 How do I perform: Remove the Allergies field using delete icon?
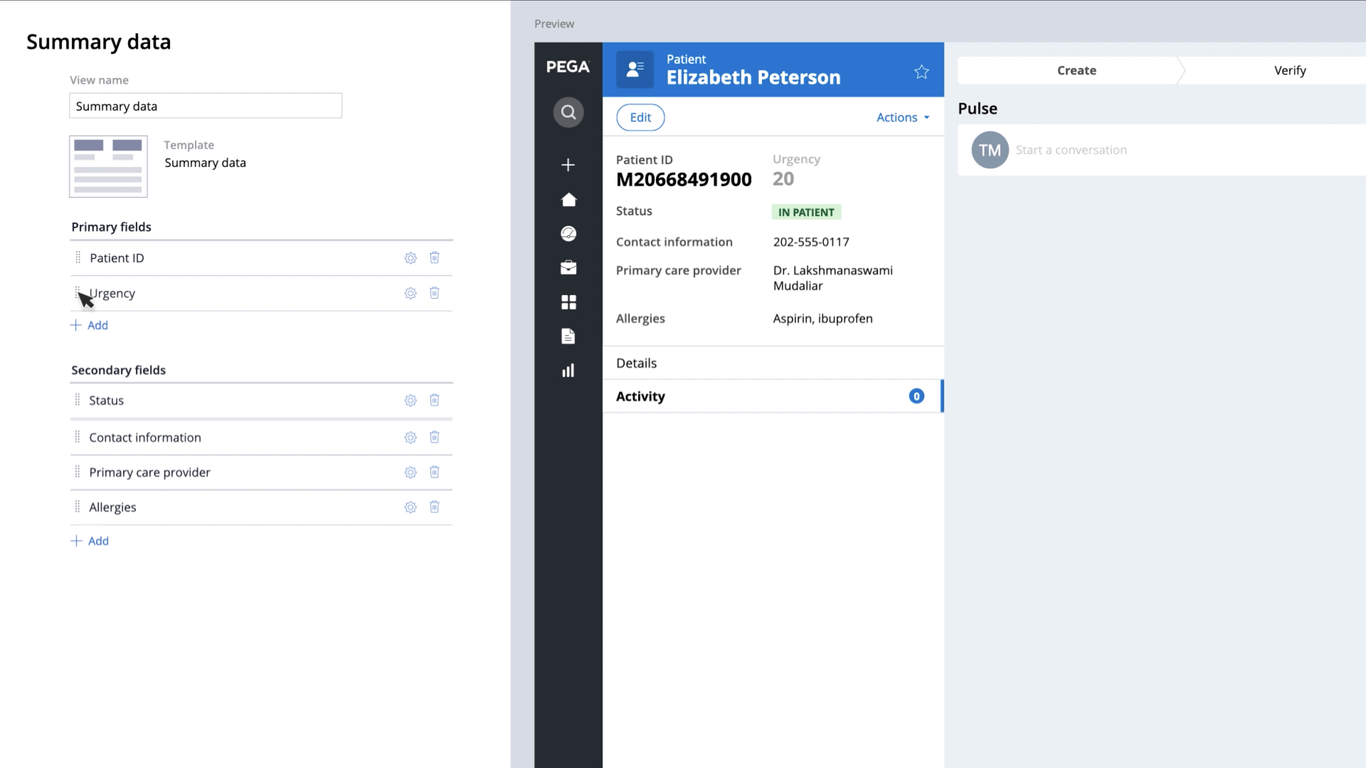(434, 507)
